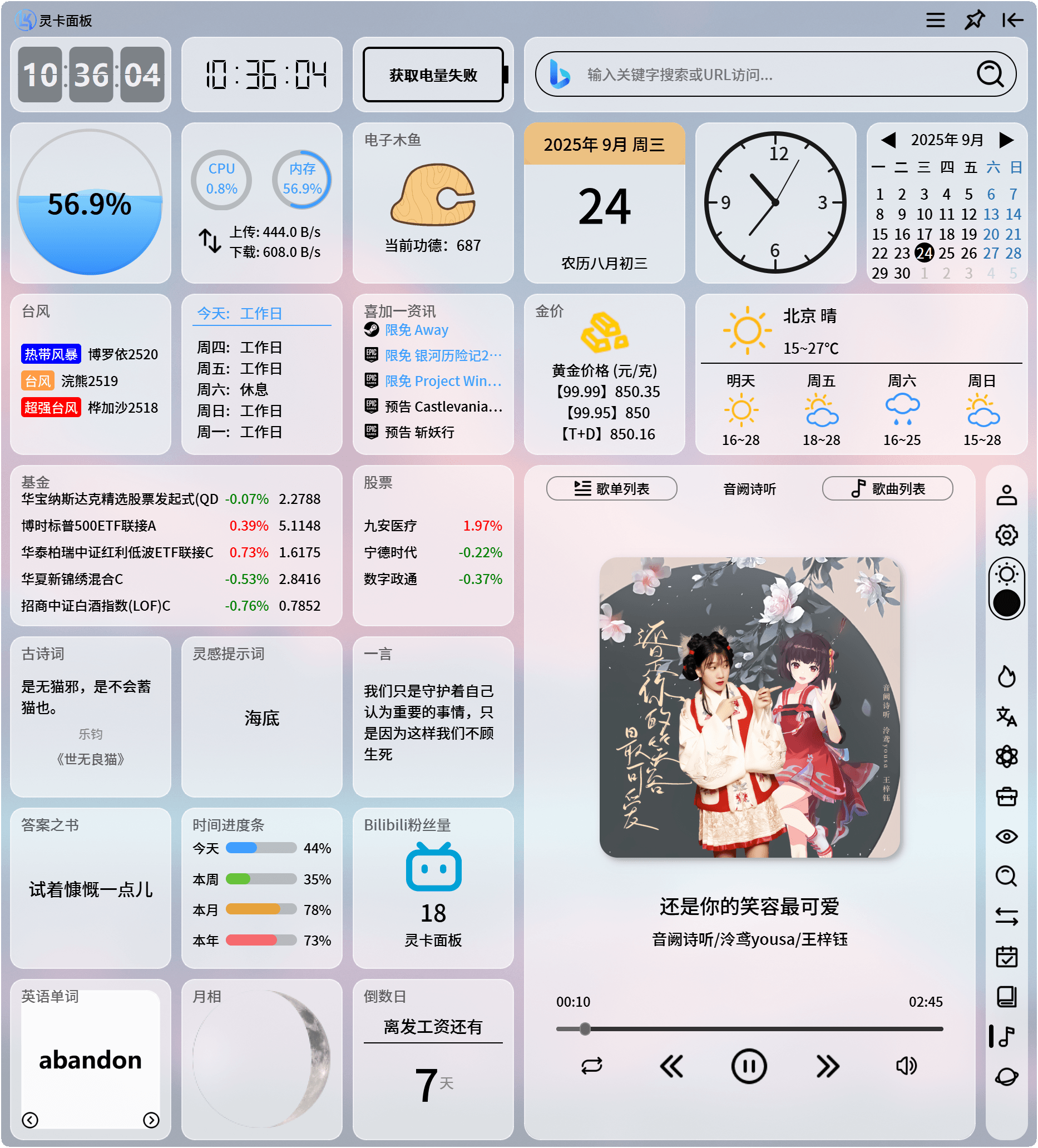
Task: Go to next month in the calendar widget
Action: pyautogui.click(x=1007, y=140)
